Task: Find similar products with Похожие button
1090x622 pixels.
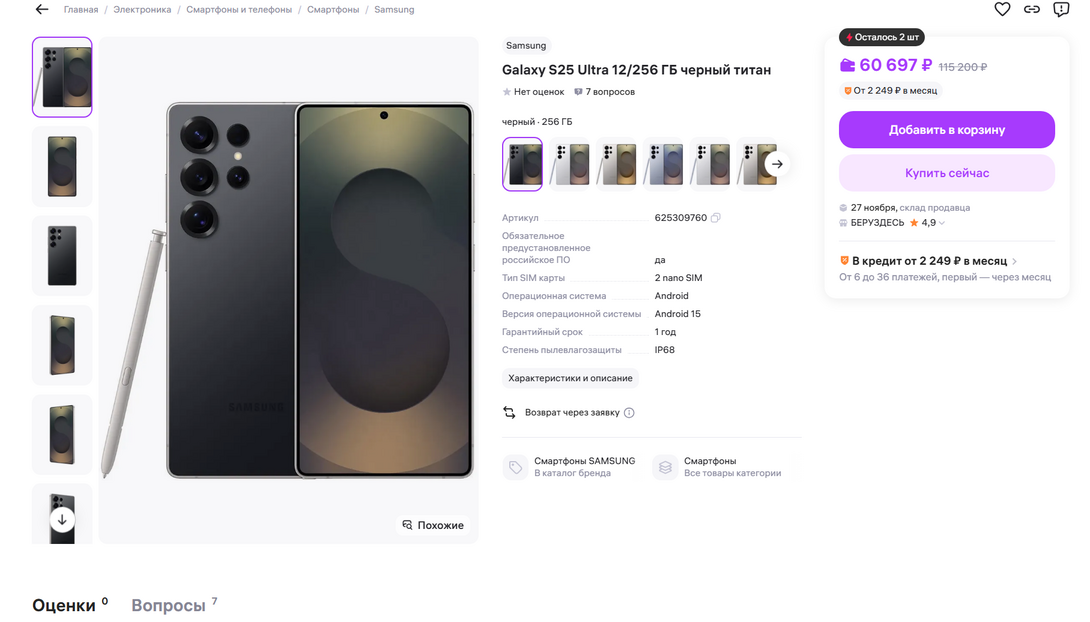Action: point(433,525)
